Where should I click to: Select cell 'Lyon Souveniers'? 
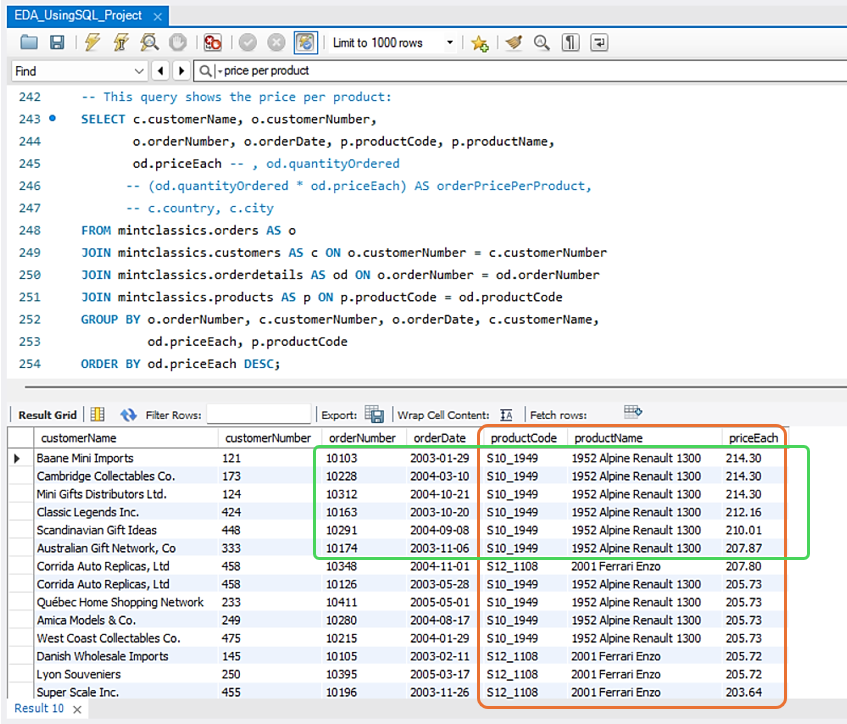[126, 674]
